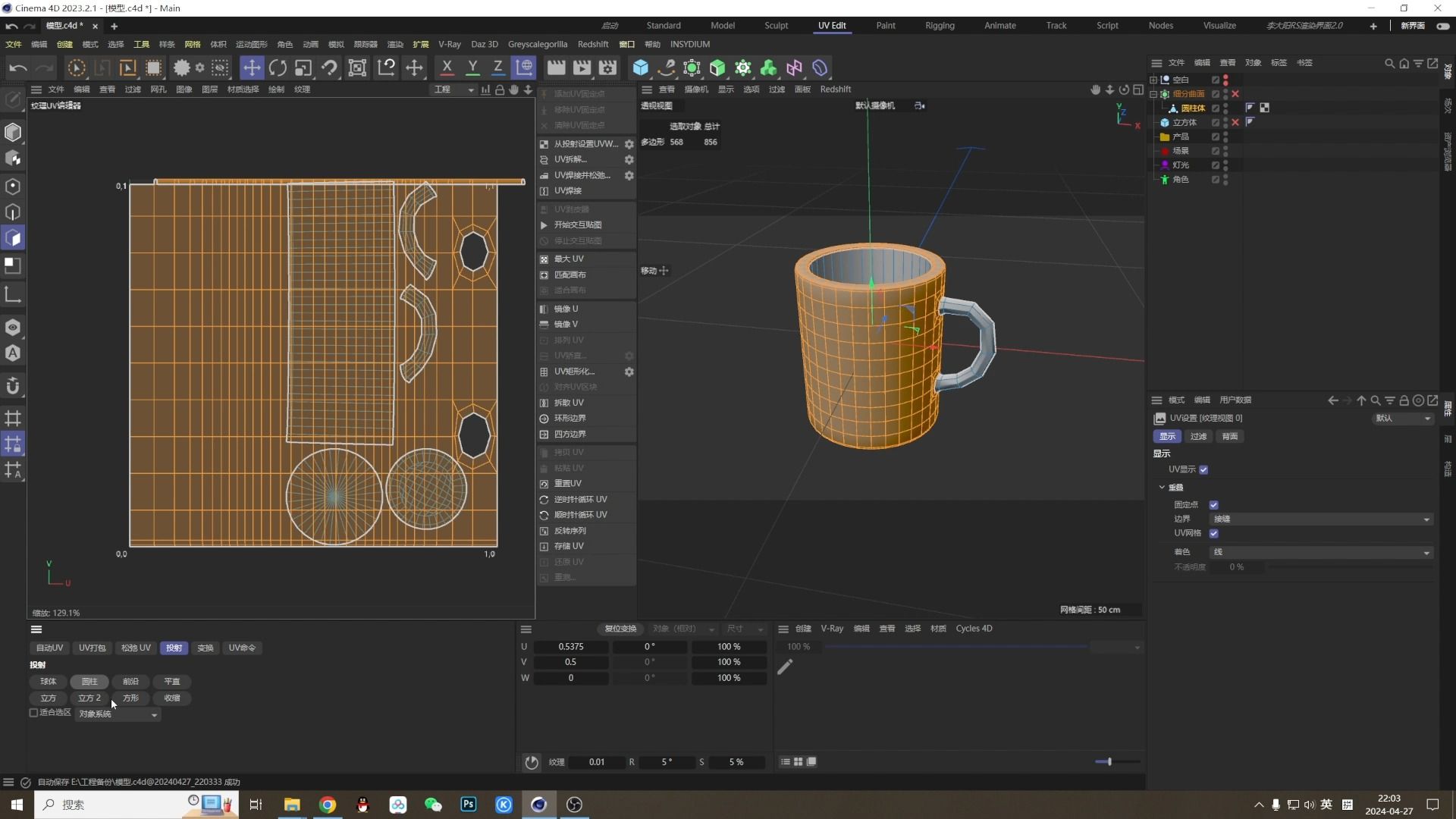Toggle the UV显示 checkbox
1456x819 pixels.
[1203, 469]
